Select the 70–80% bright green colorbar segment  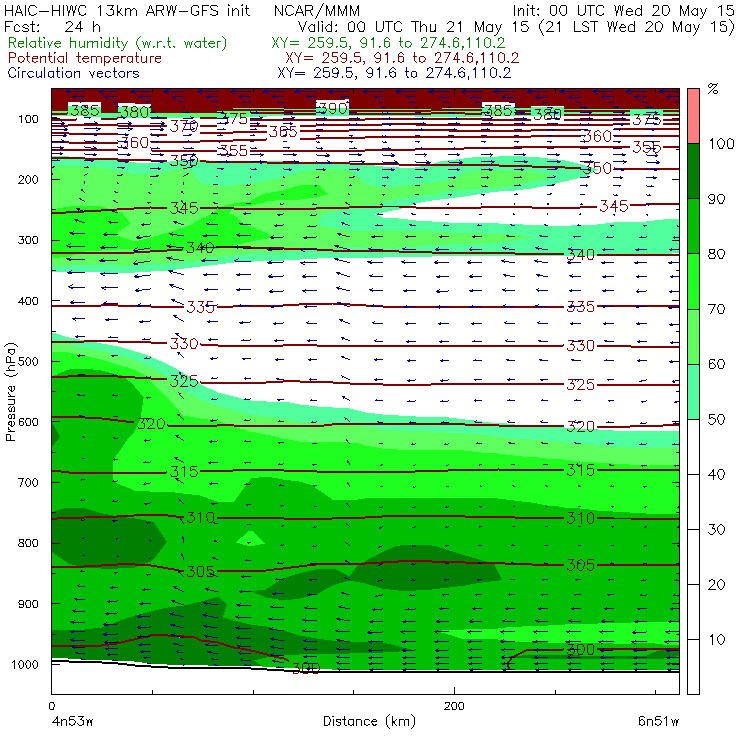(x=693, y=281)
